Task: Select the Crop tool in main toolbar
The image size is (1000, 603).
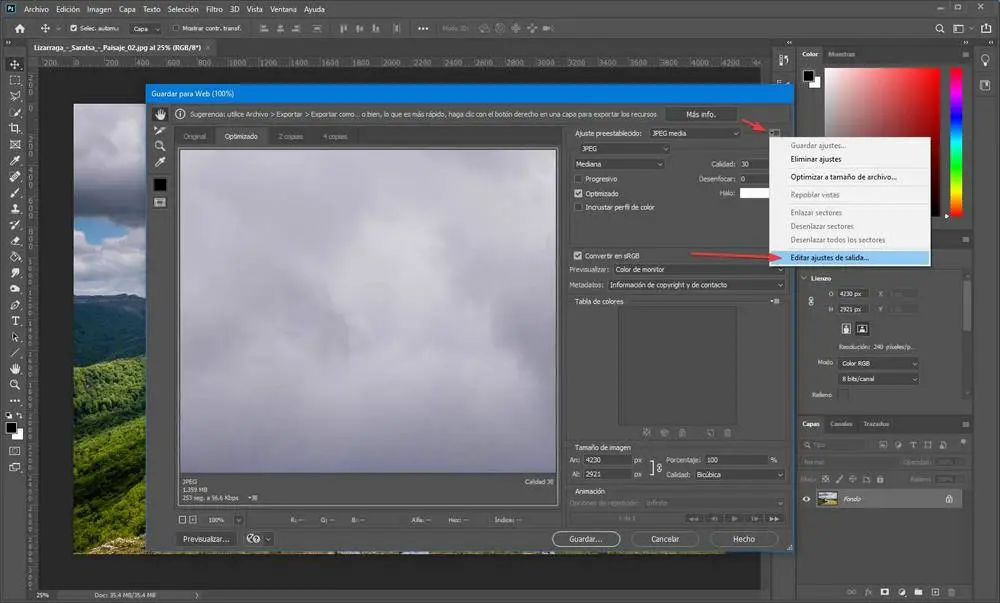Action: coord(15,128)
